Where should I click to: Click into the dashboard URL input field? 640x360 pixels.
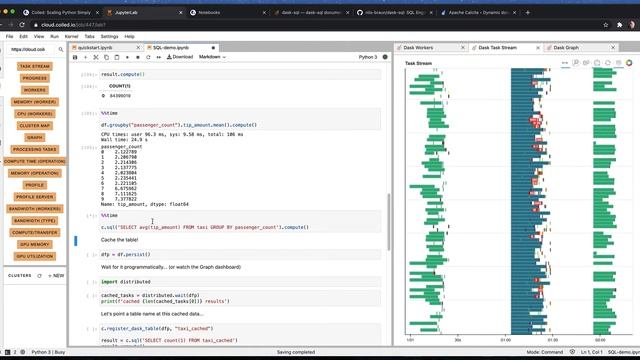point(33,49)
